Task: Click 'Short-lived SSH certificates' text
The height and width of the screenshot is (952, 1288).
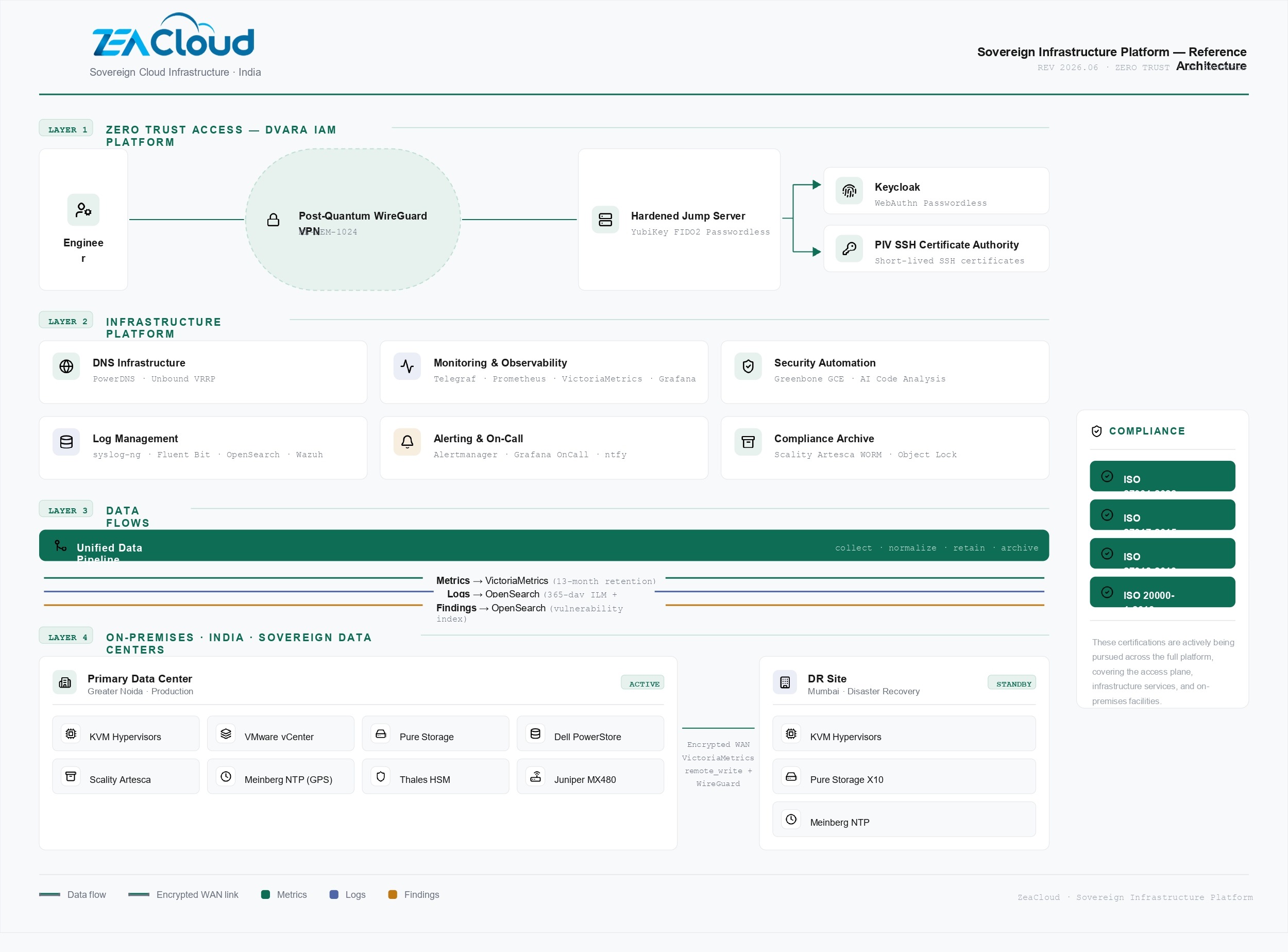Action: click(950, 260)
